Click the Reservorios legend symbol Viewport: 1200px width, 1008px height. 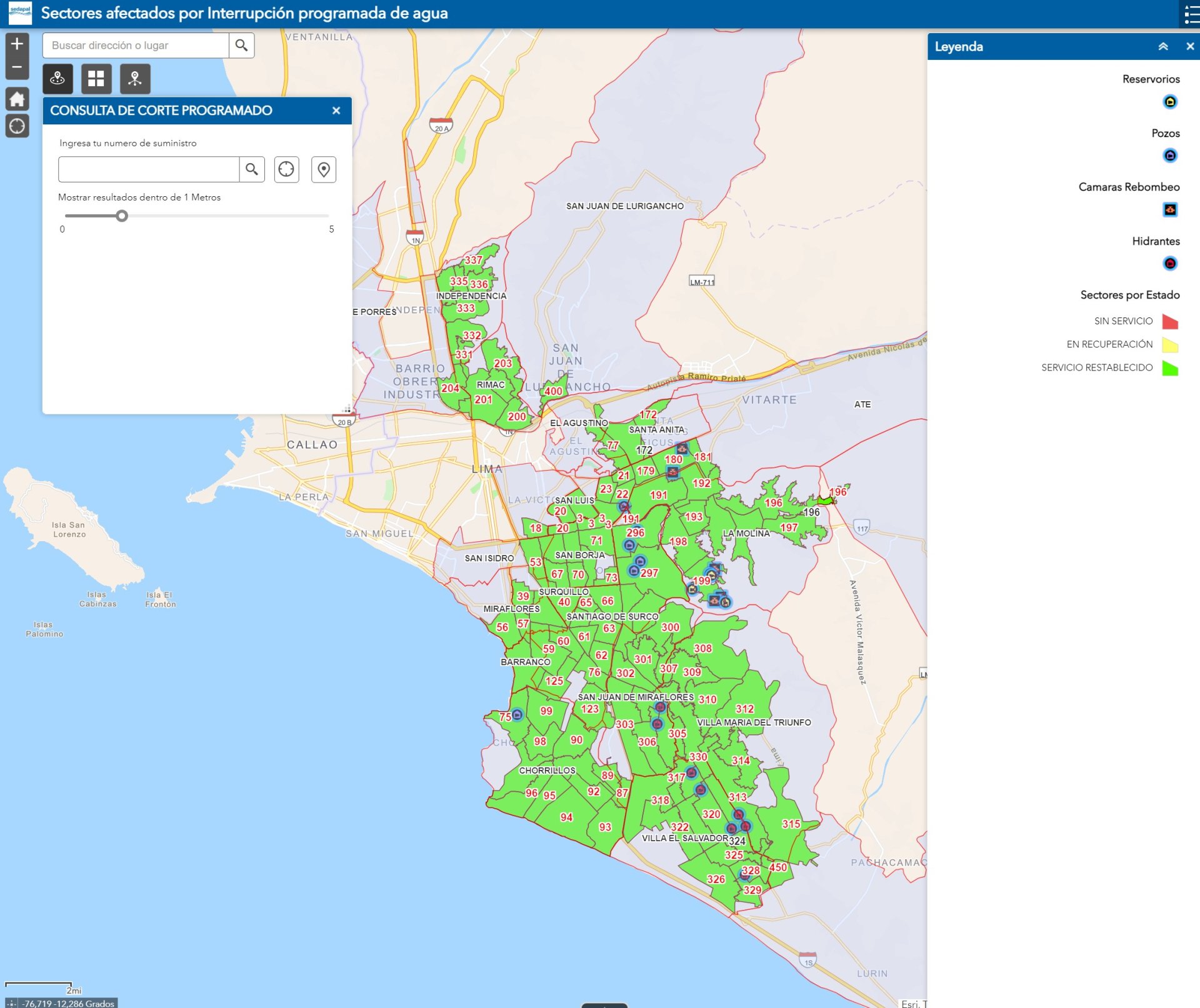pos(1170,102)
